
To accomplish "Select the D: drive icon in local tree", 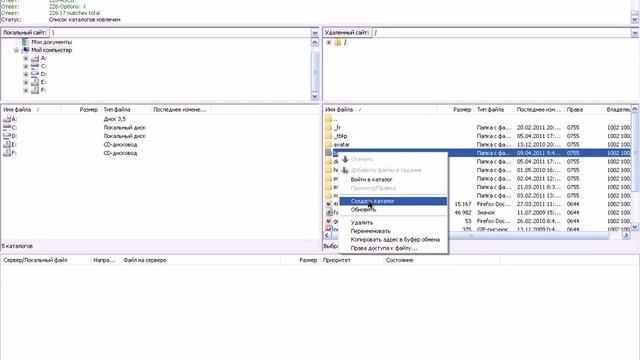I will click(x=35, y=74).
